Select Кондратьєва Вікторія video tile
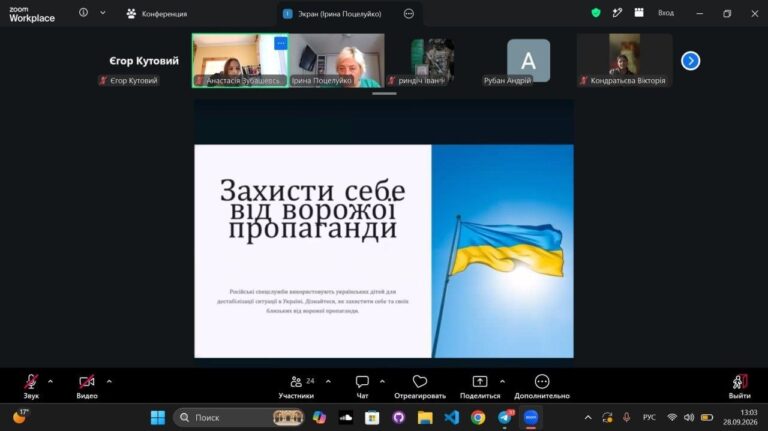768x431 pixels. point(624,61)
